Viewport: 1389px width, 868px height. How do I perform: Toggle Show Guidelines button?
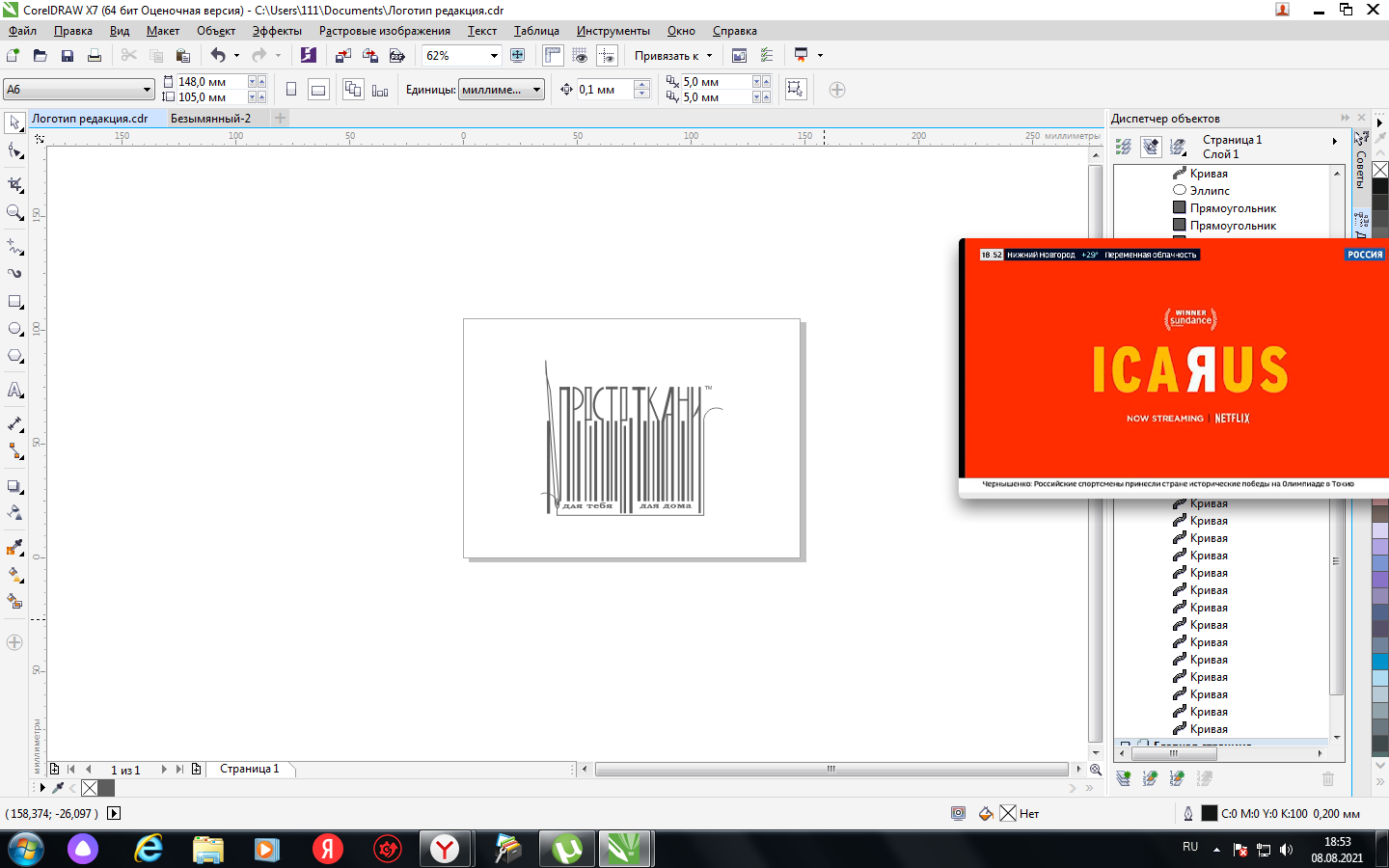(x=607, y=55)
